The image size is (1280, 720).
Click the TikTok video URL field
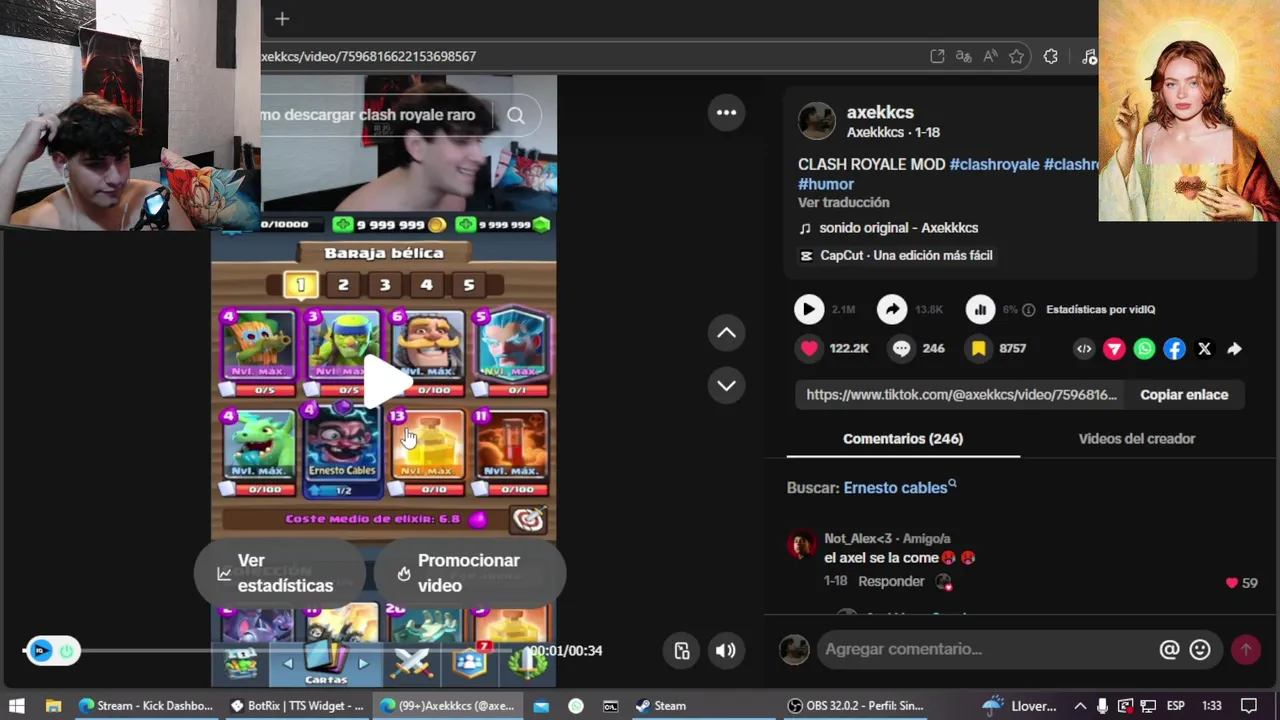[x=961, y=395]
